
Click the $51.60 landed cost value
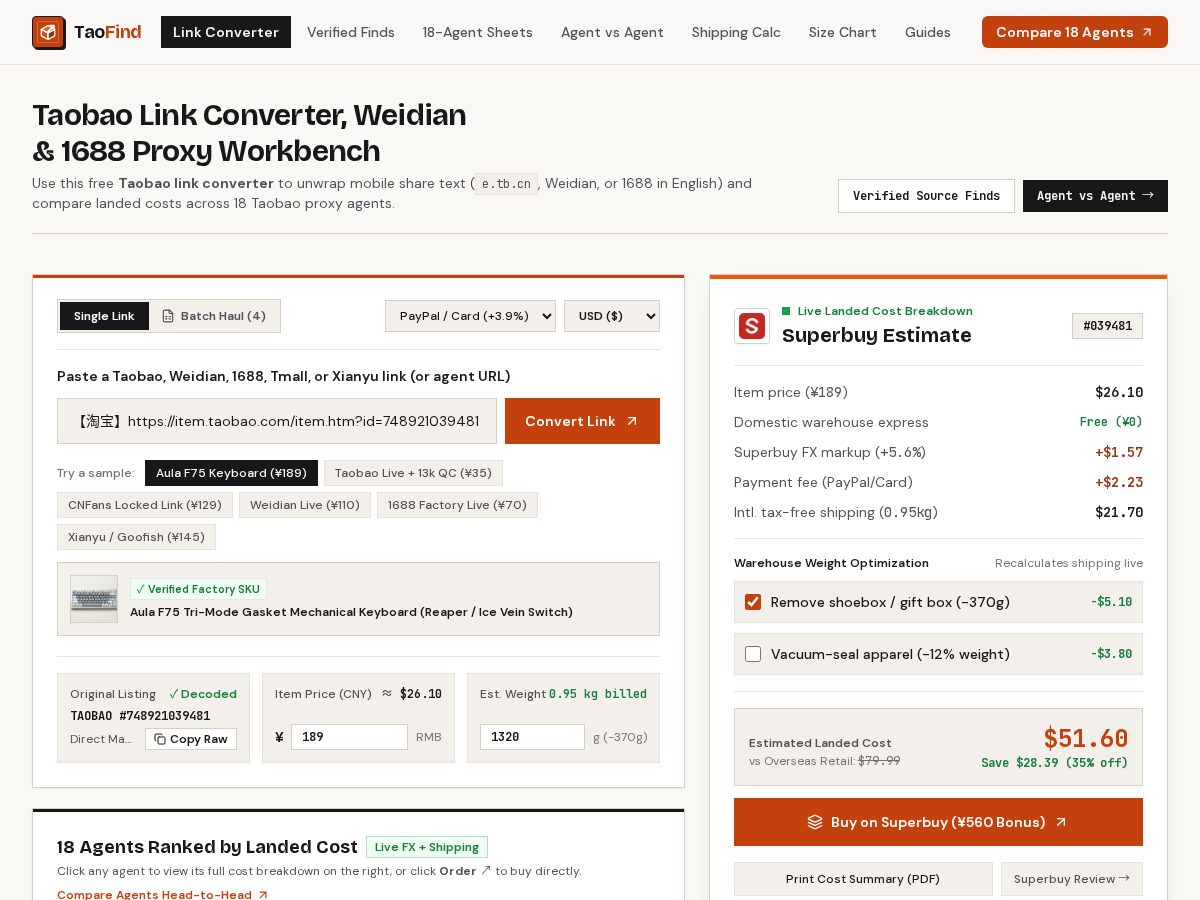pos(1085,738)
